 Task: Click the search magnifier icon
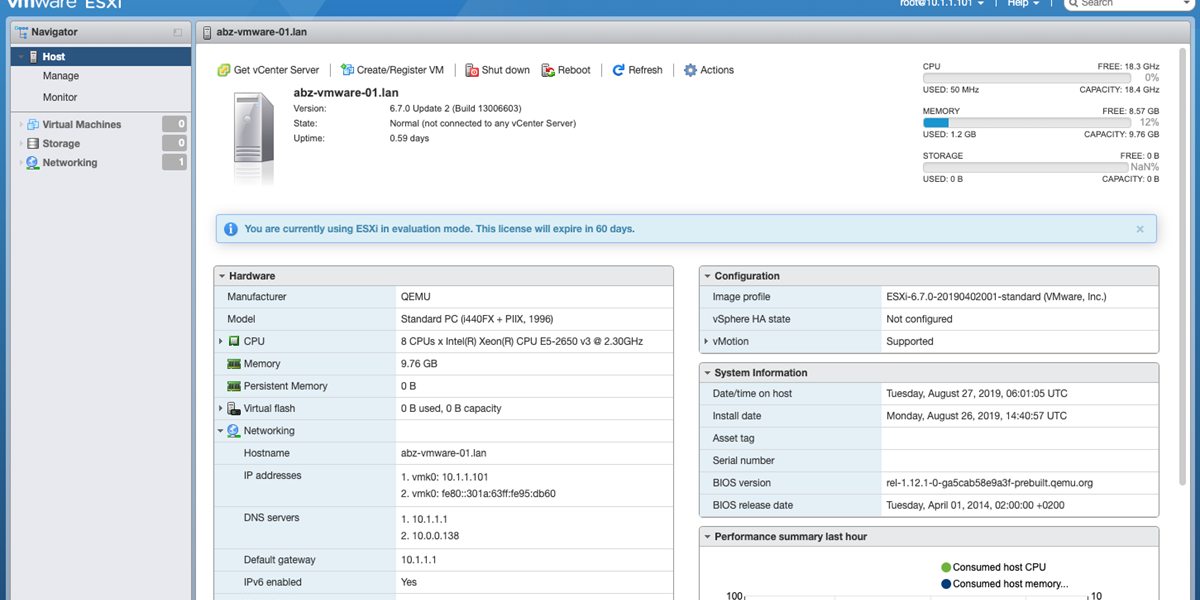point(1073,4)
